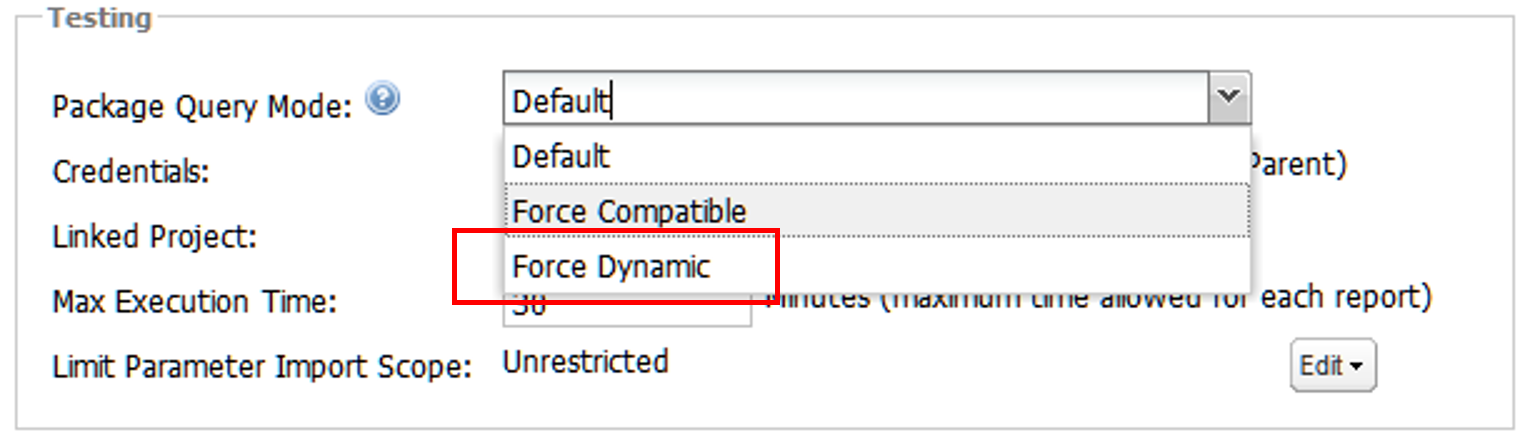
Task: Focus the Package Query Mode text box
Action: (x=856, y=98)
